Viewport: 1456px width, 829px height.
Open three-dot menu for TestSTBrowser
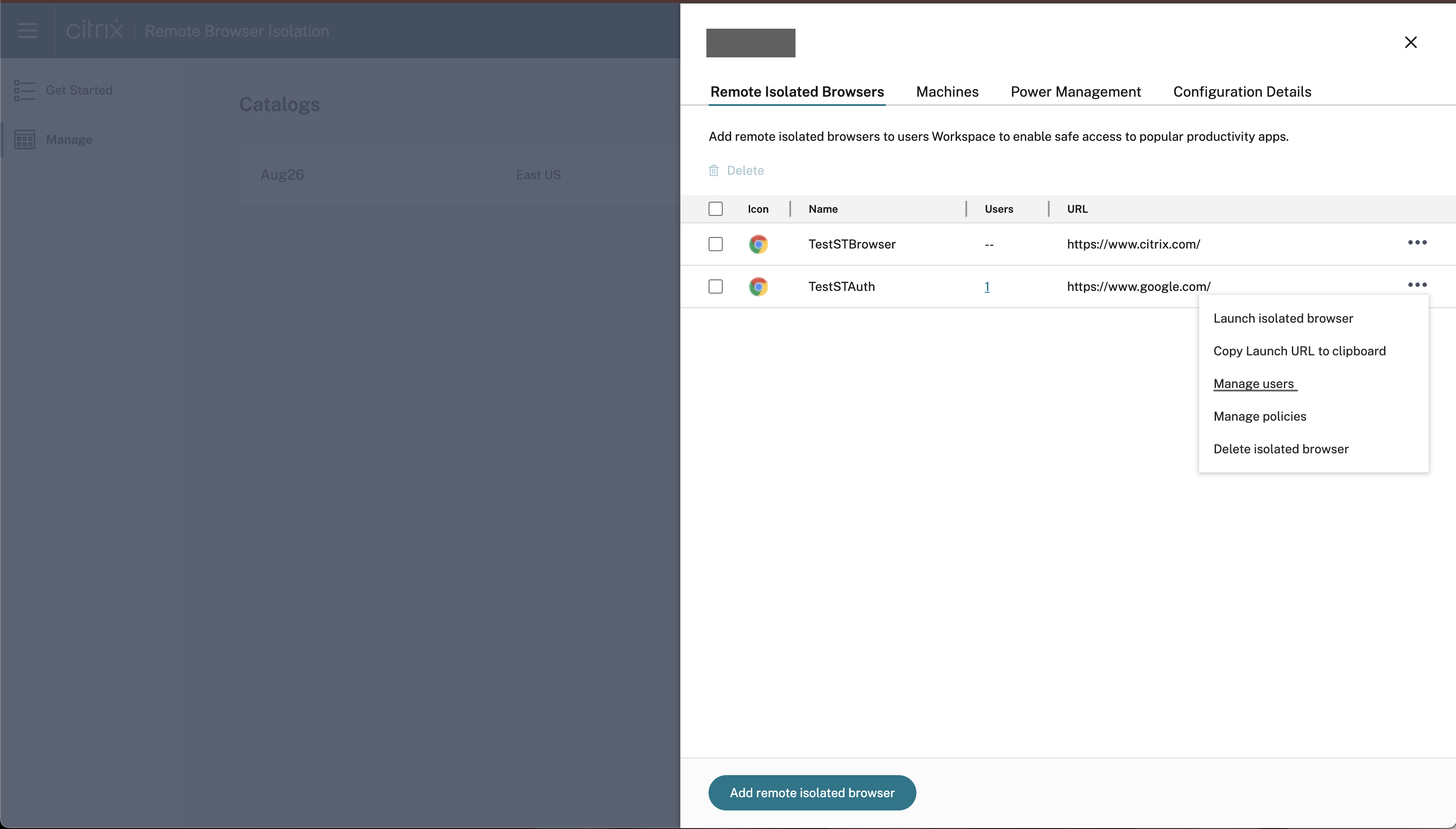(x=1417, y=242)
